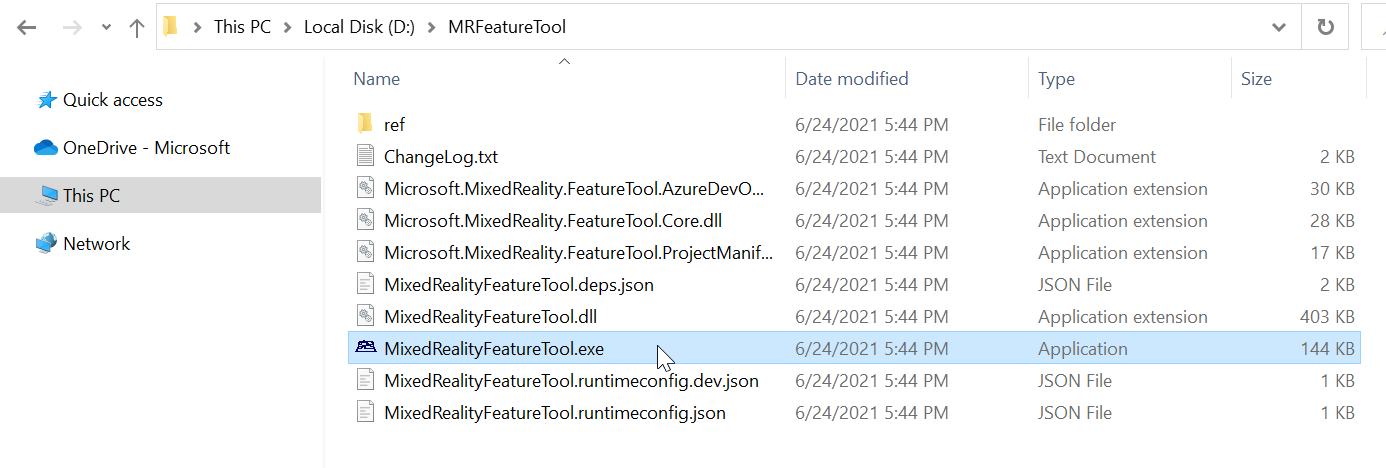Open OneDrive - Microsoft in sidebar
The width and height of the screenshot is (1386, 468).
click(146, 148)
